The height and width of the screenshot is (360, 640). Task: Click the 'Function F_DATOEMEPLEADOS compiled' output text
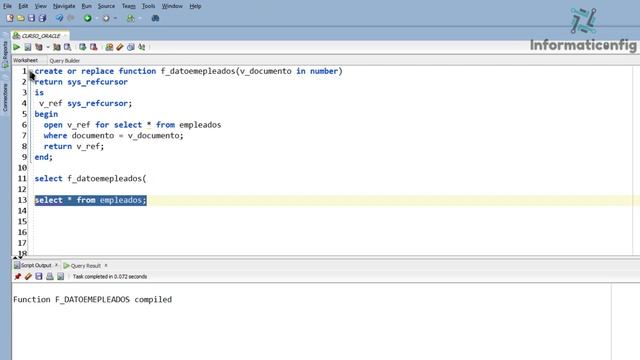tap(92, 300)
